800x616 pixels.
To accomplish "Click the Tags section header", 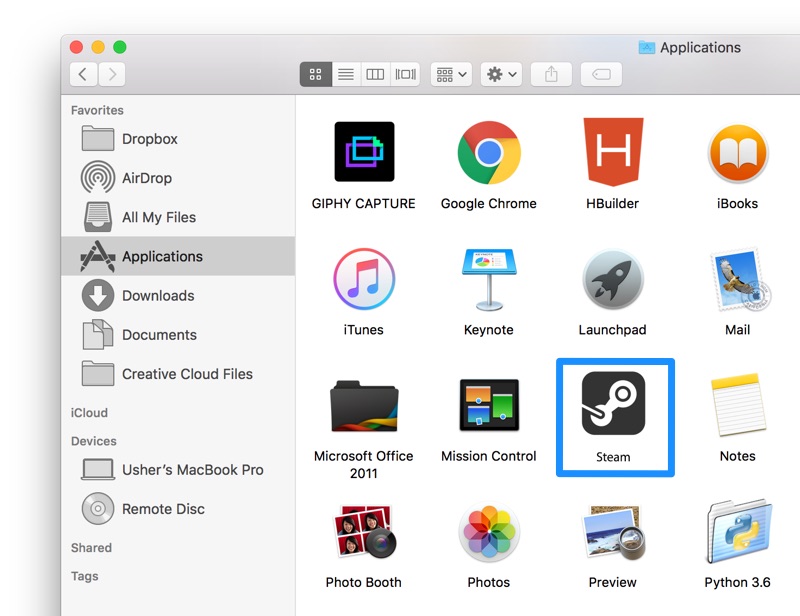I will click(85, 576).
